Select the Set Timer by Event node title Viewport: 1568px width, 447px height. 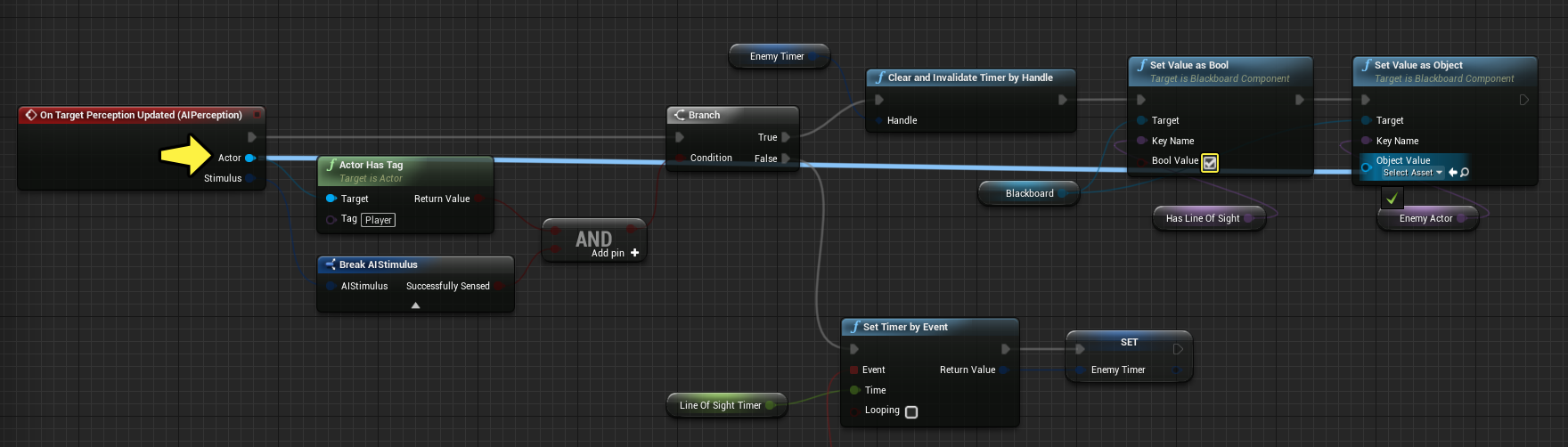905,327
